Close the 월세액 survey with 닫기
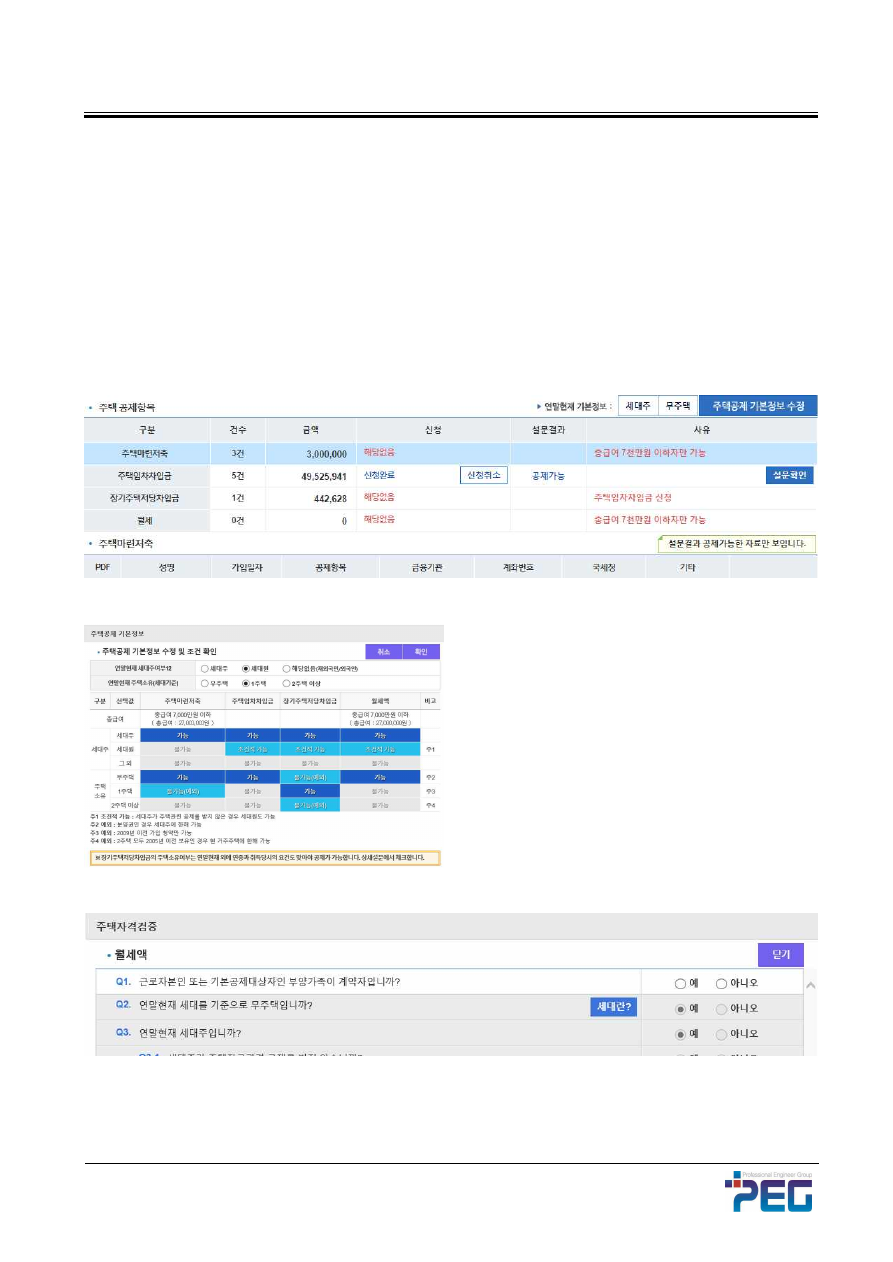 pyautogui.click(x=780, y=955)
